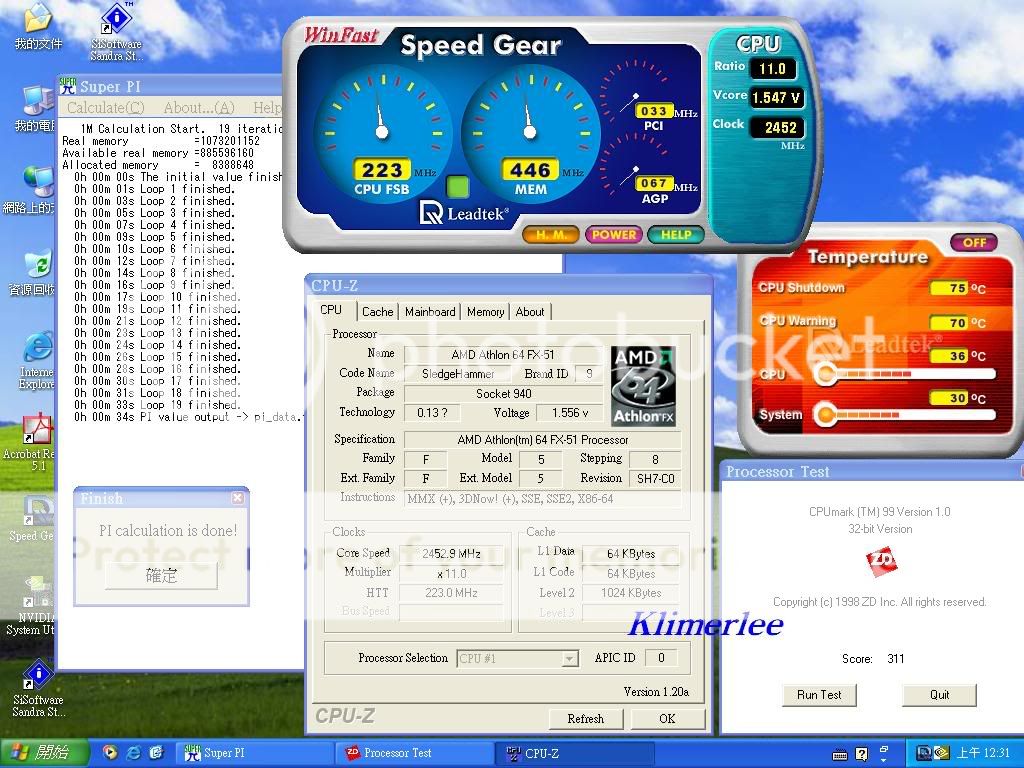Image resolution: width=1024 pixels, height=768 pixels.
Task: Click the System temperature slider bar
Action: tap(906, 415)
